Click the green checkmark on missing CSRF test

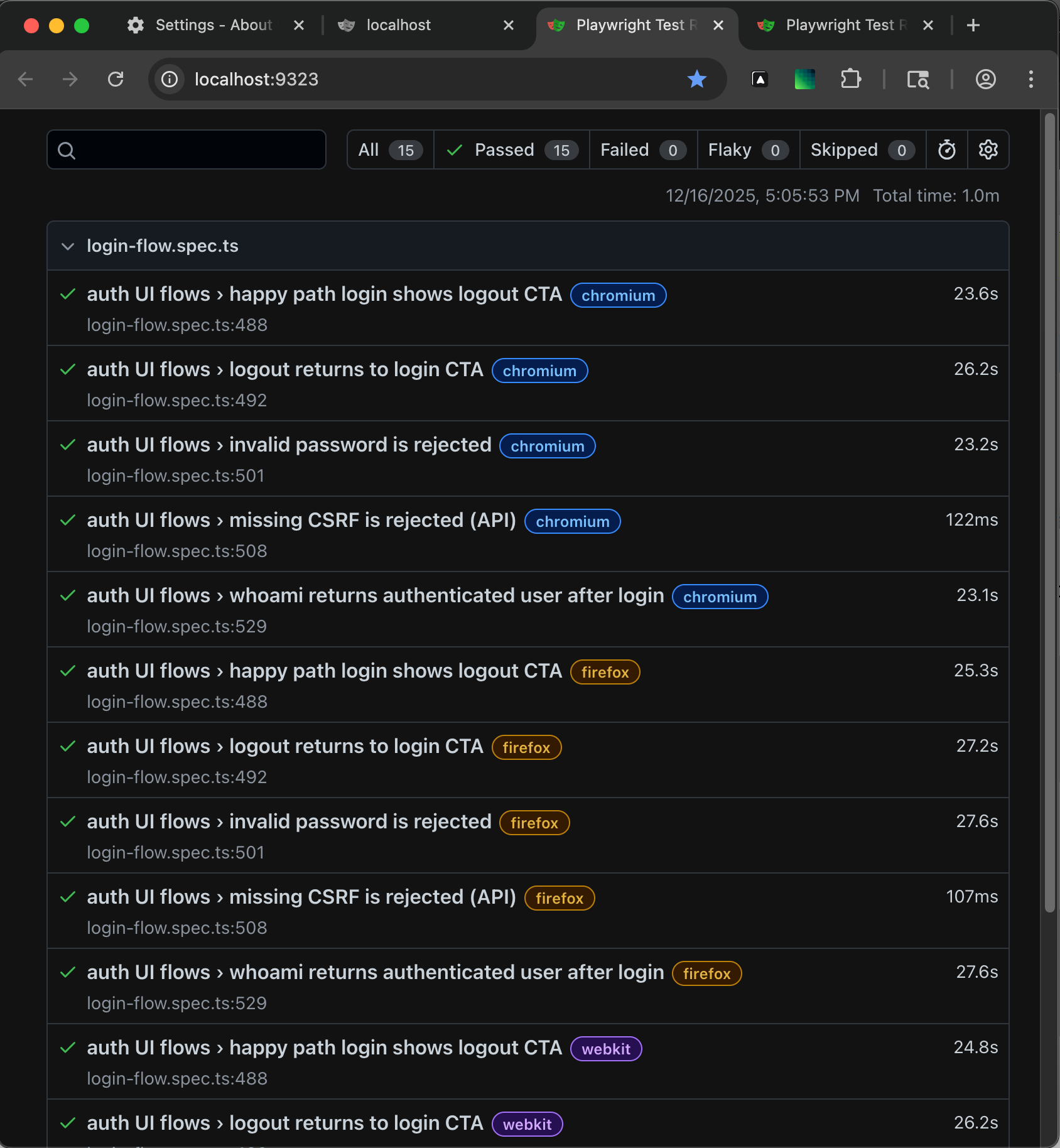point(68,520)
